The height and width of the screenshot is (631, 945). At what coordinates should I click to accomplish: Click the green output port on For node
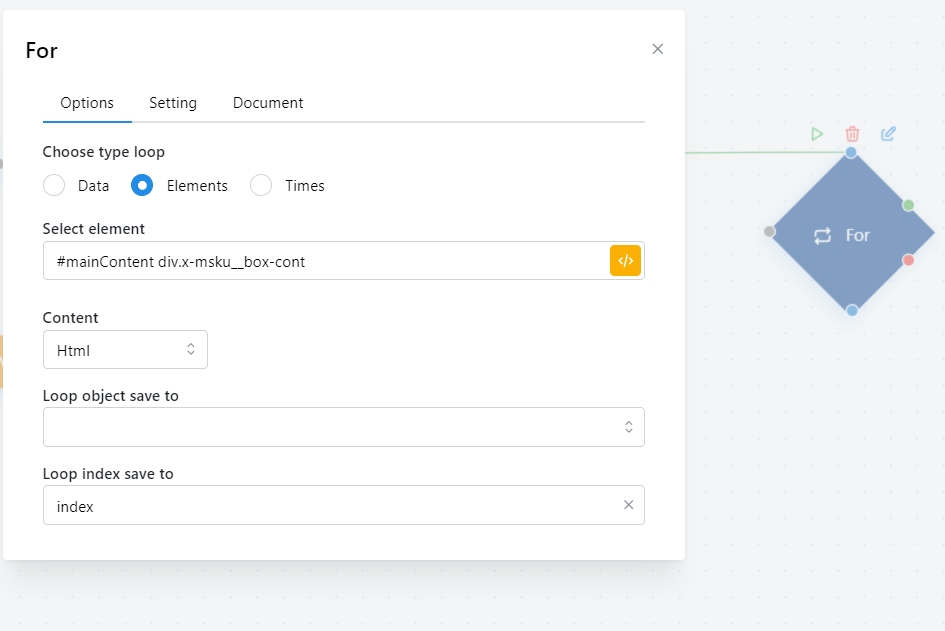(x=908, y=205)
